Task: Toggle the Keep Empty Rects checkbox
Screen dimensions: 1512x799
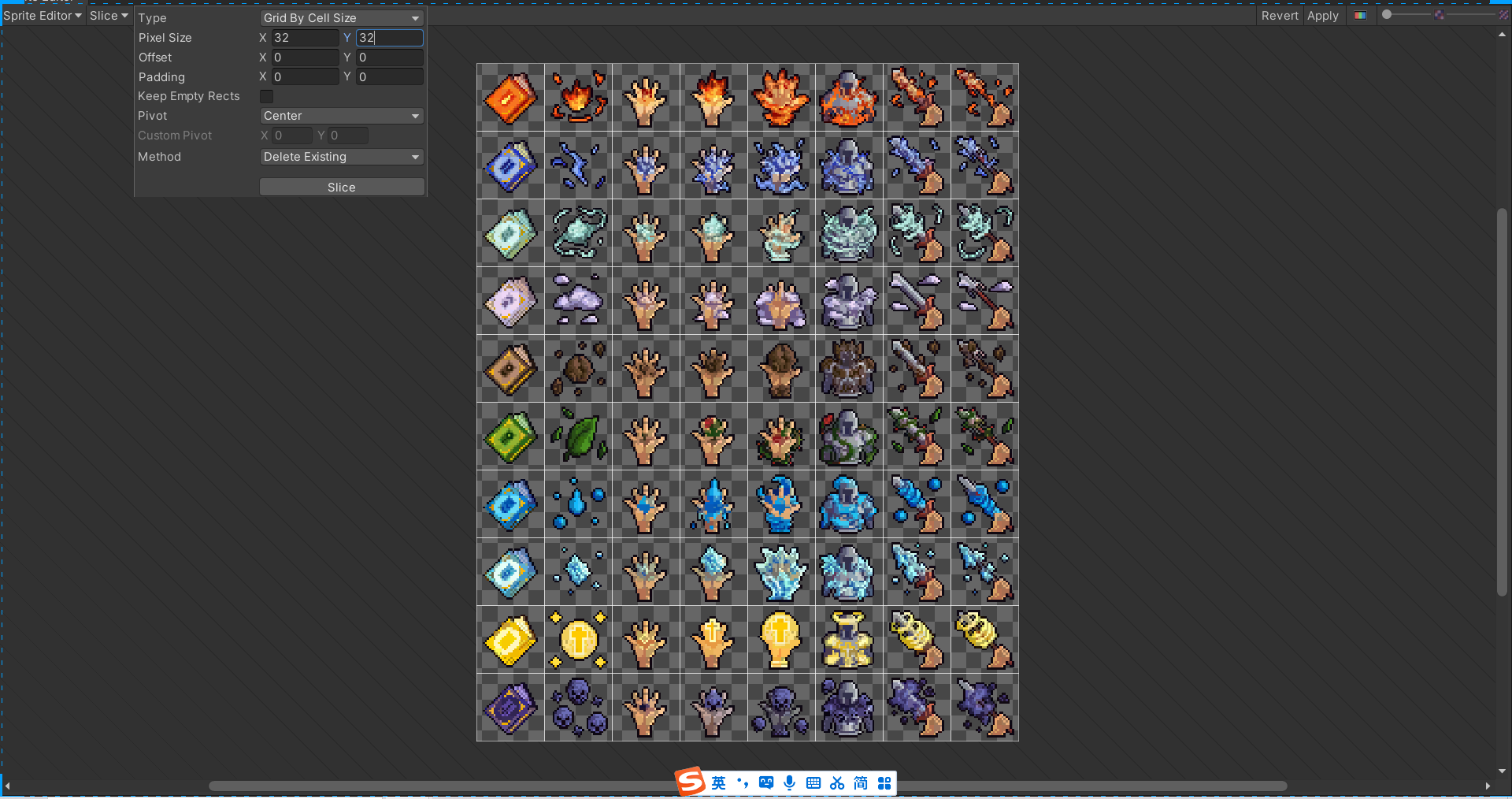Action: [267, 96]
